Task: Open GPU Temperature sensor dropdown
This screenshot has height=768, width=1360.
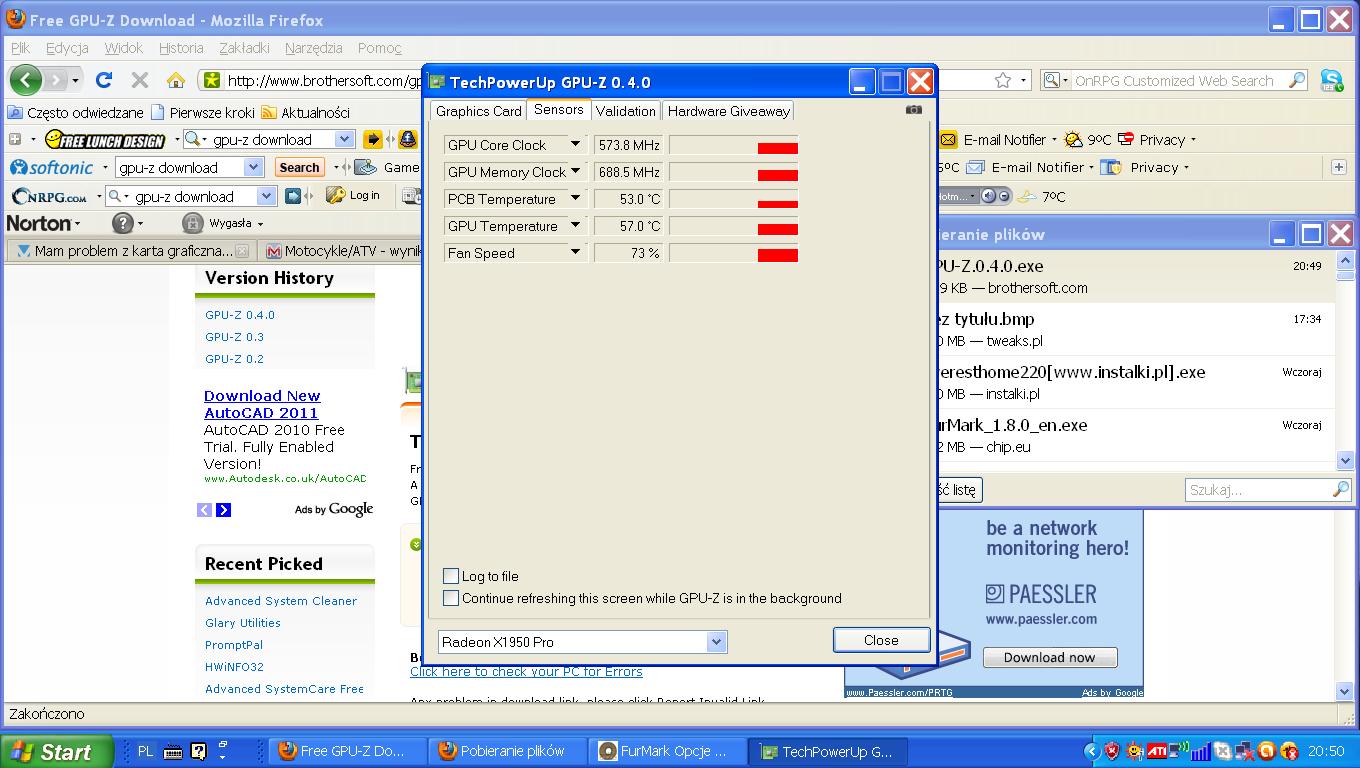Action: (575, 226)
